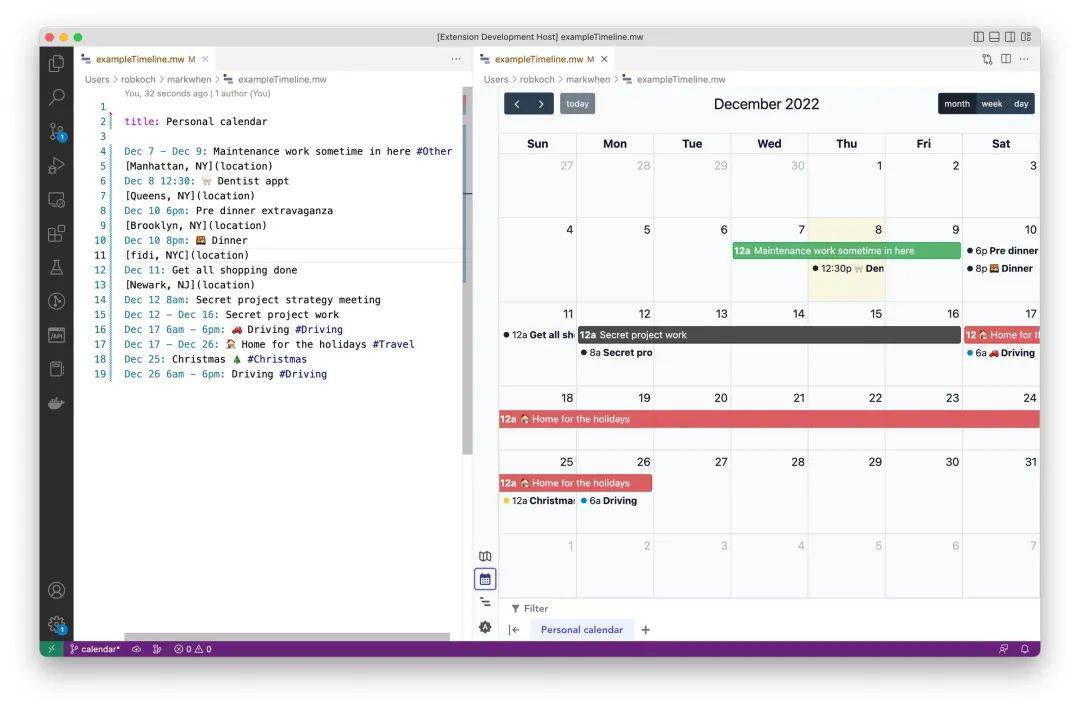Click the Secret project work event bar
1080x709 pixels.
(769, 335)
